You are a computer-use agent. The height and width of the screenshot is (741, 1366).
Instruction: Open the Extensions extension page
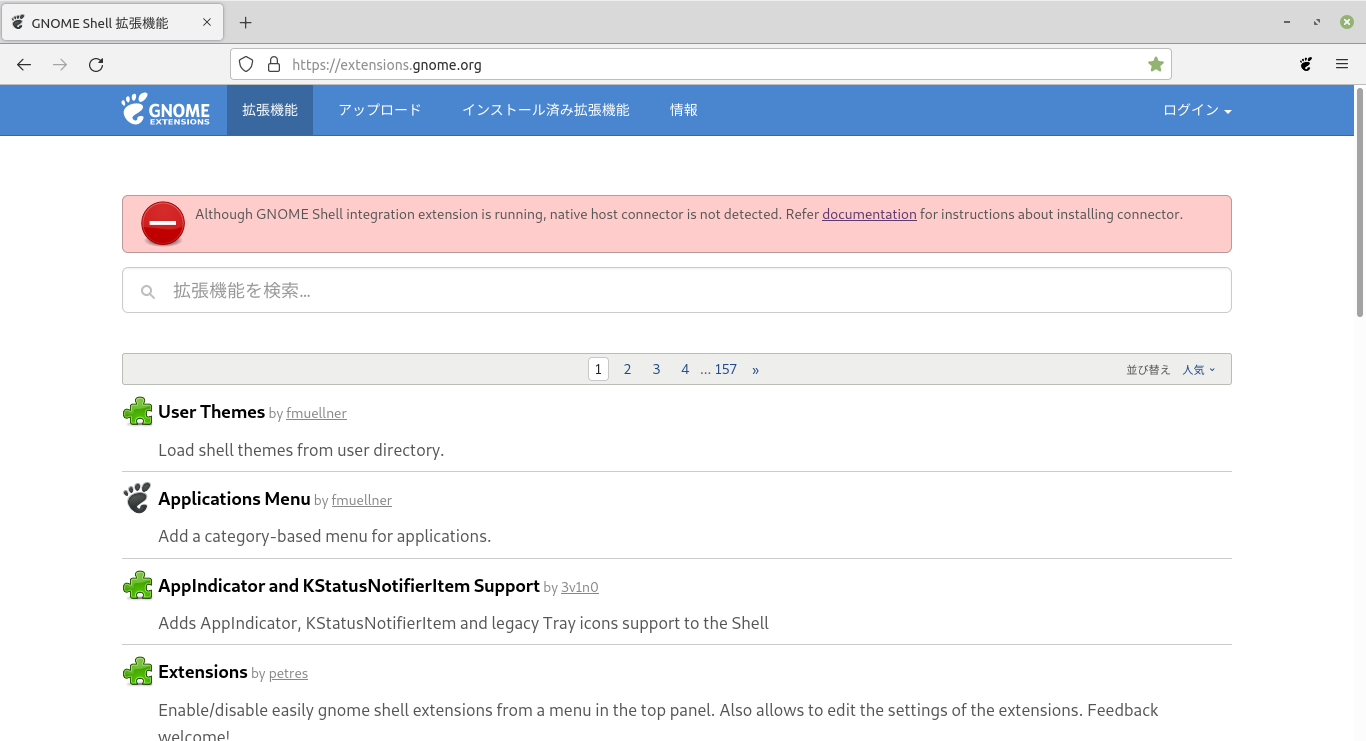(203, 671)
